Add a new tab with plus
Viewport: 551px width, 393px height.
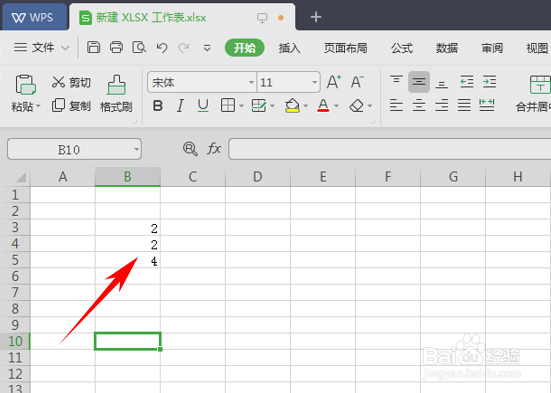[316, 17]
